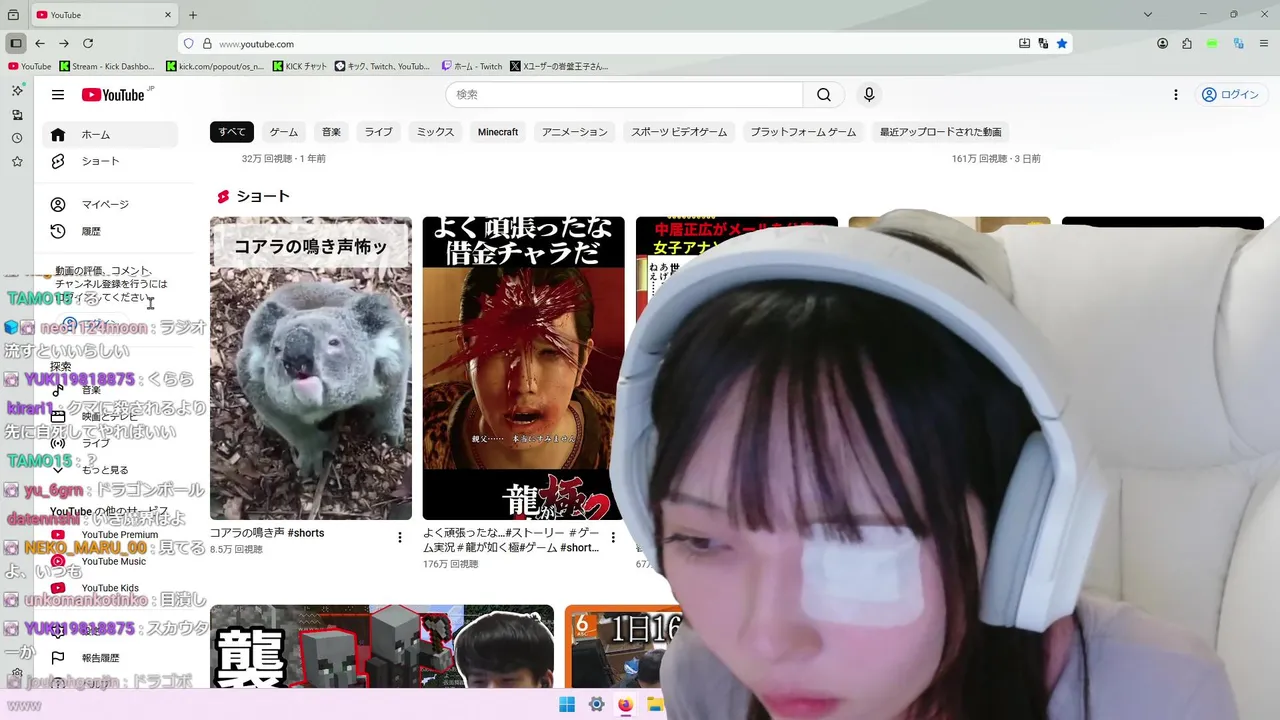
Task: Select ホーム in the sidebar
Action: click(110, 134)
